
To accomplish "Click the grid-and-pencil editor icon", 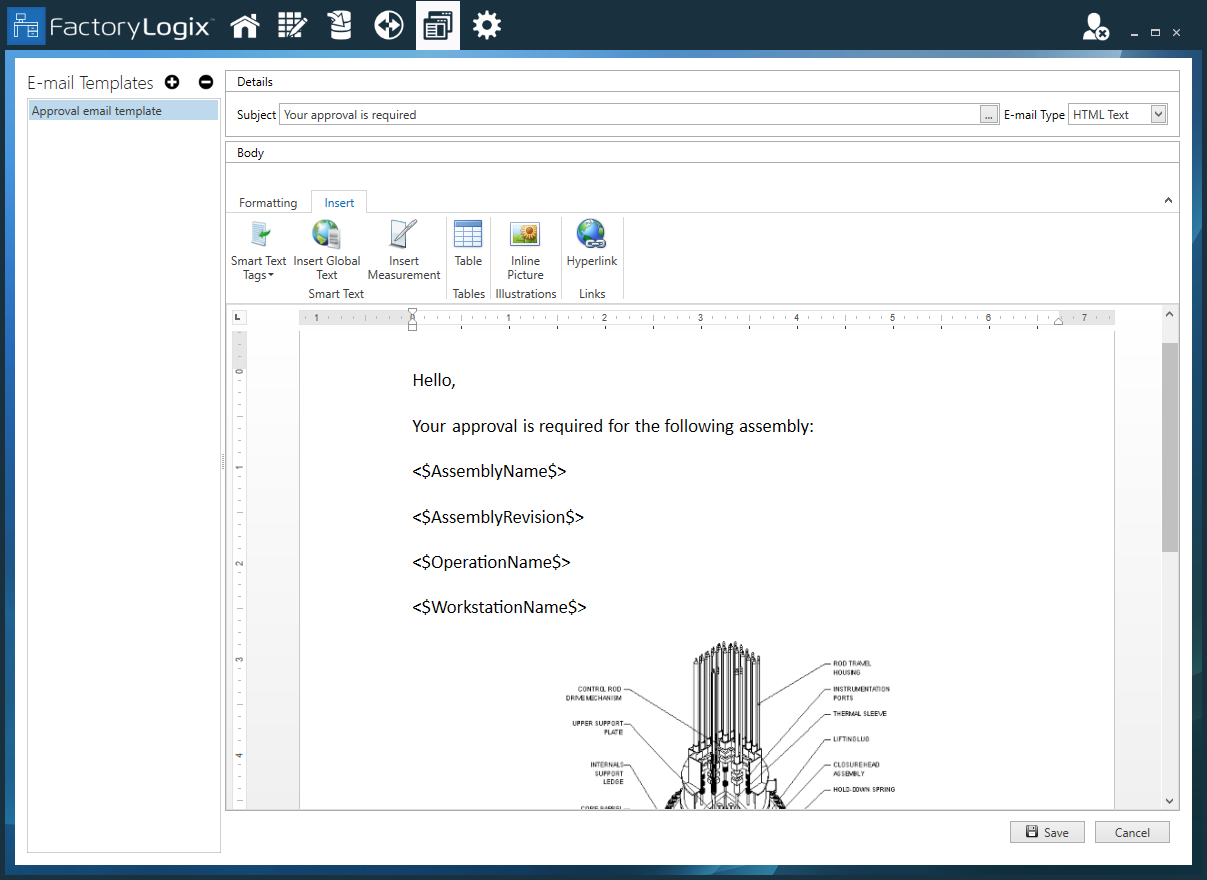I will 292,25.
